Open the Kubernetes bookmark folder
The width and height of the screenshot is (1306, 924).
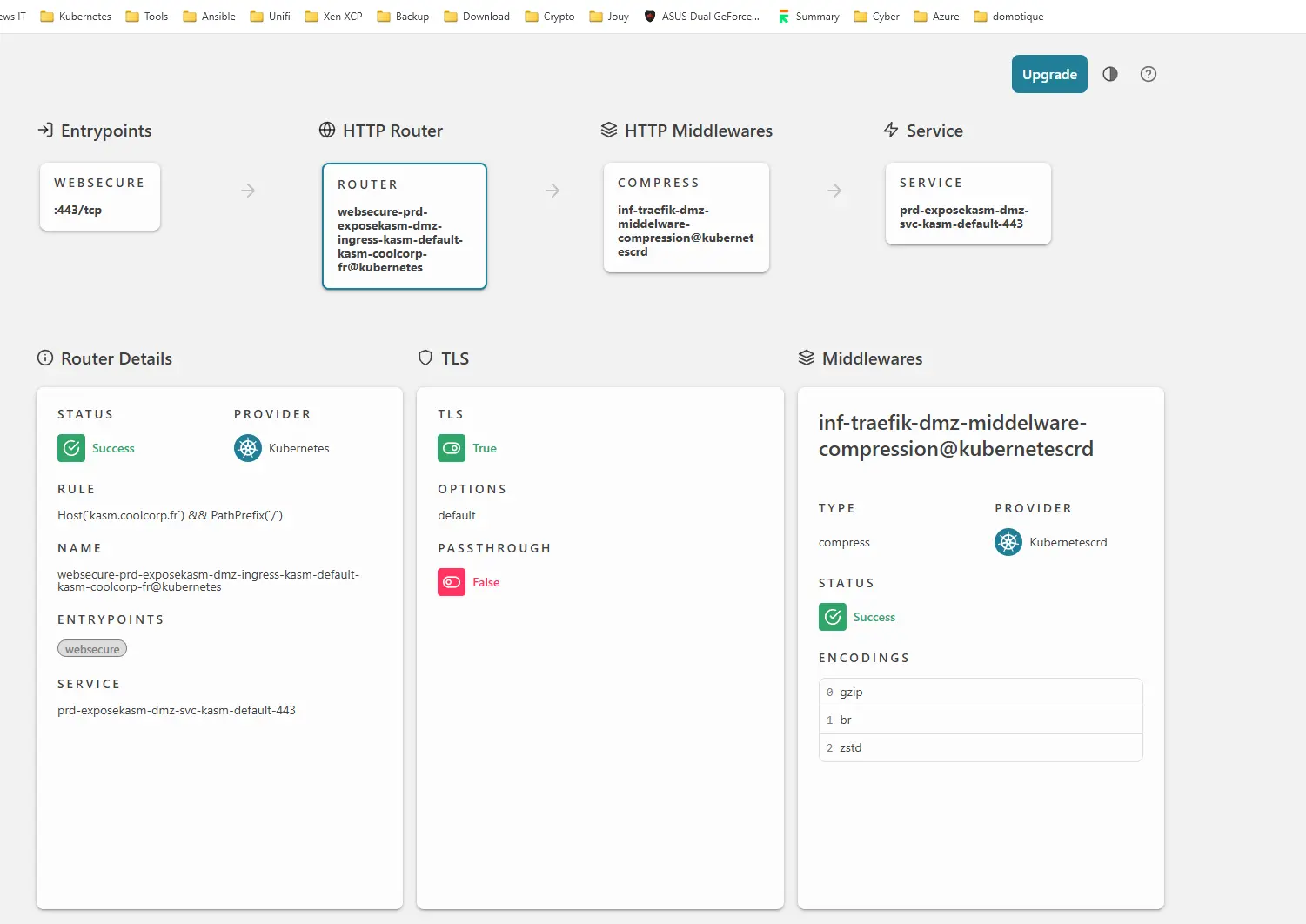pyautogui.click(x=76, y=16)
